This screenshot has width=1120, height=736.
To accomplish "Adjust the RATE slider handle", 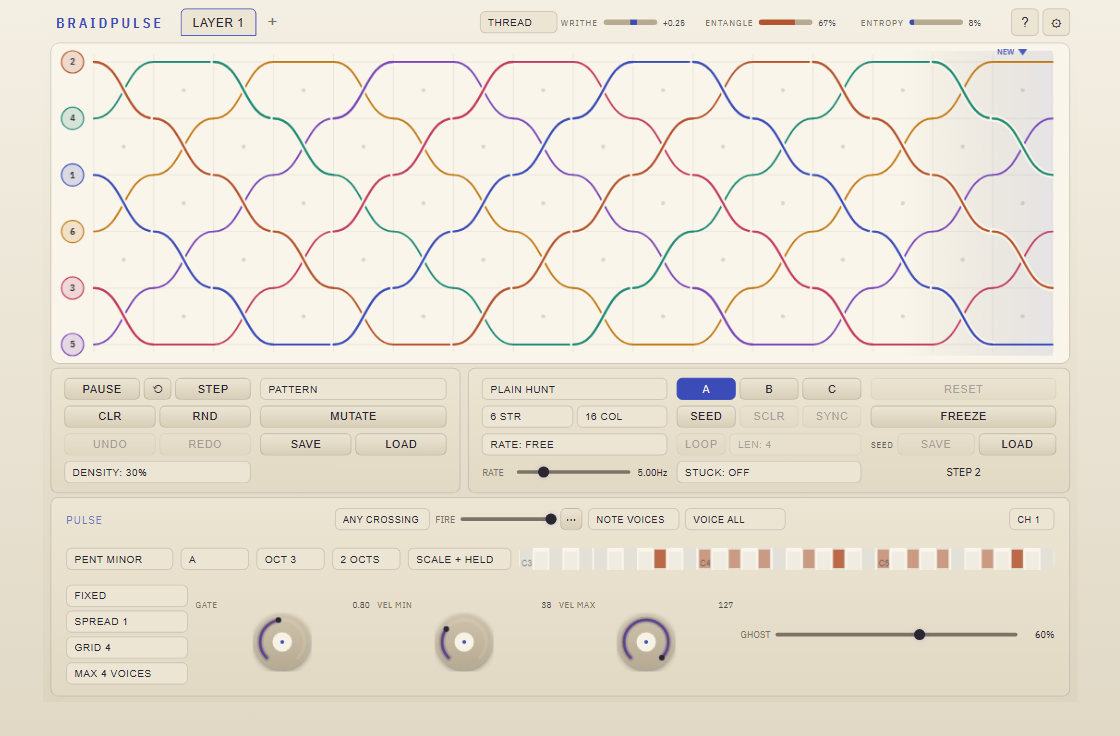I will 544,472.
